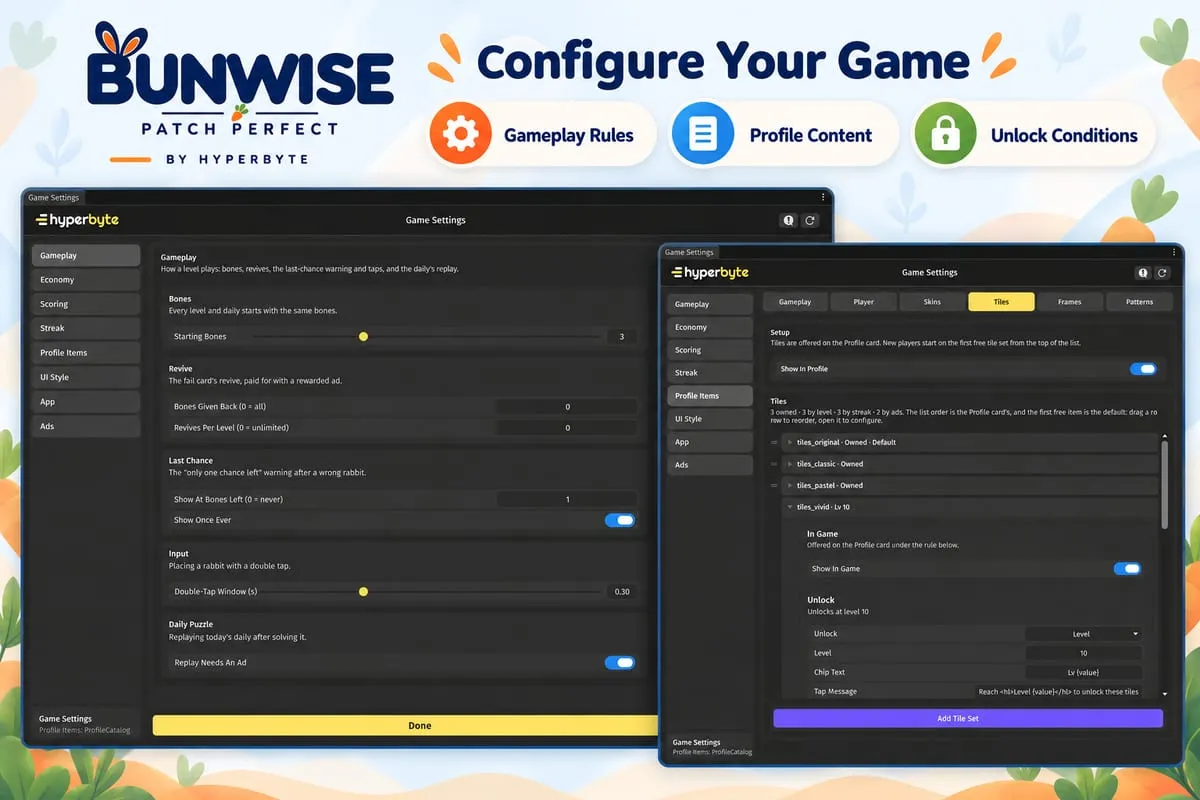Open the Gameplay tab in the top tab row
This screenshot has height=800, width=1200.
click(795, 301)
